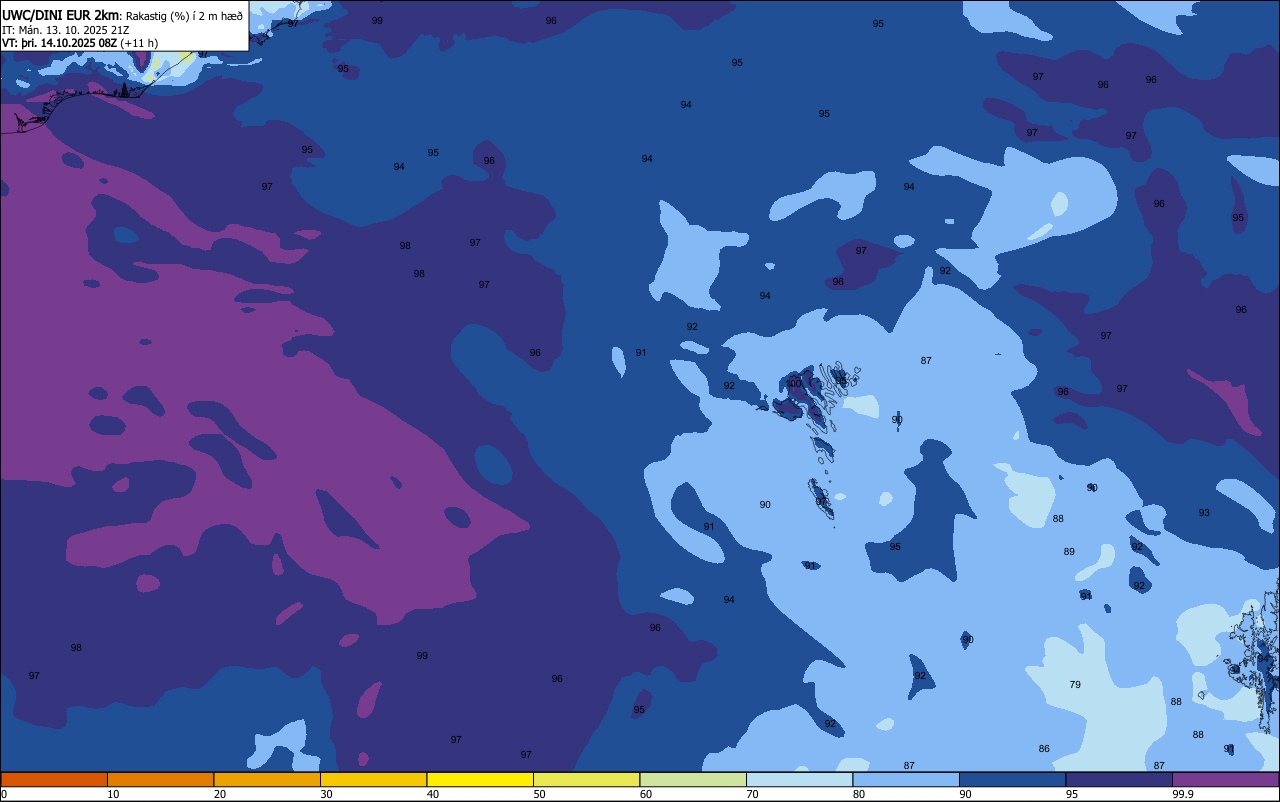Viewport: 1280px width, 802px height.
Task: Pick the amber 20–30 legend swatch
Action: (267, 779)
